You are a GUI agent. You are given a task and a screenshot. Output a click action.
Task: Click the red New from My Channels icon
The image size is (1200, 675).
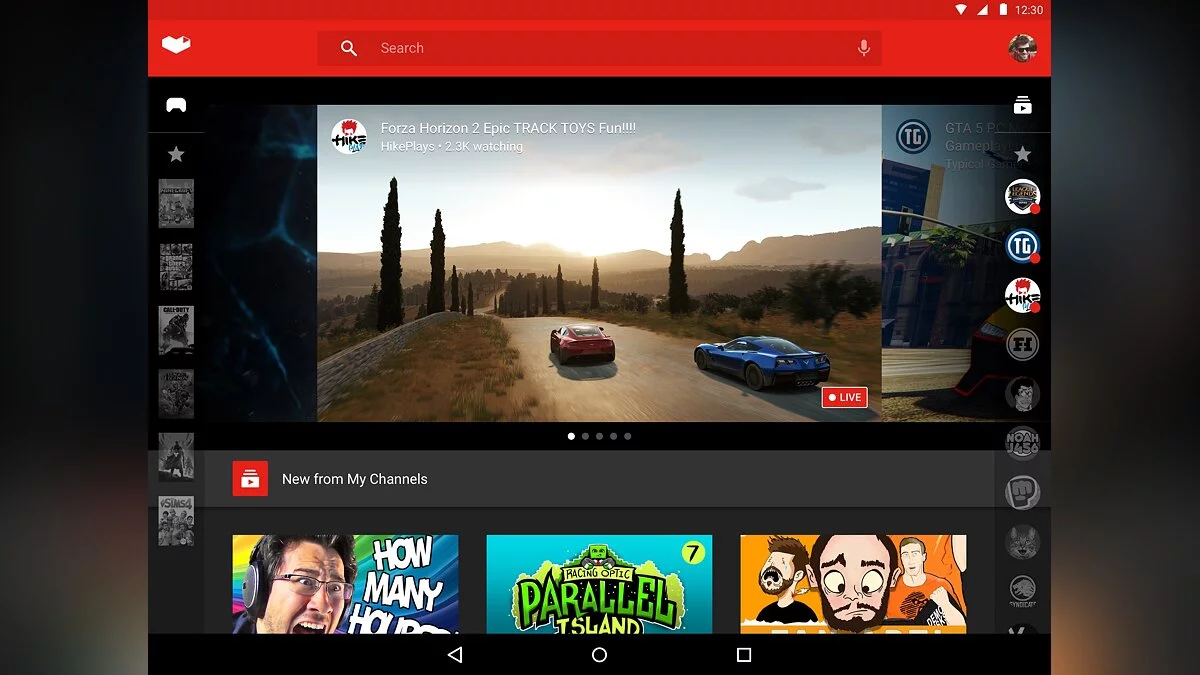click(x=250, y=479)
